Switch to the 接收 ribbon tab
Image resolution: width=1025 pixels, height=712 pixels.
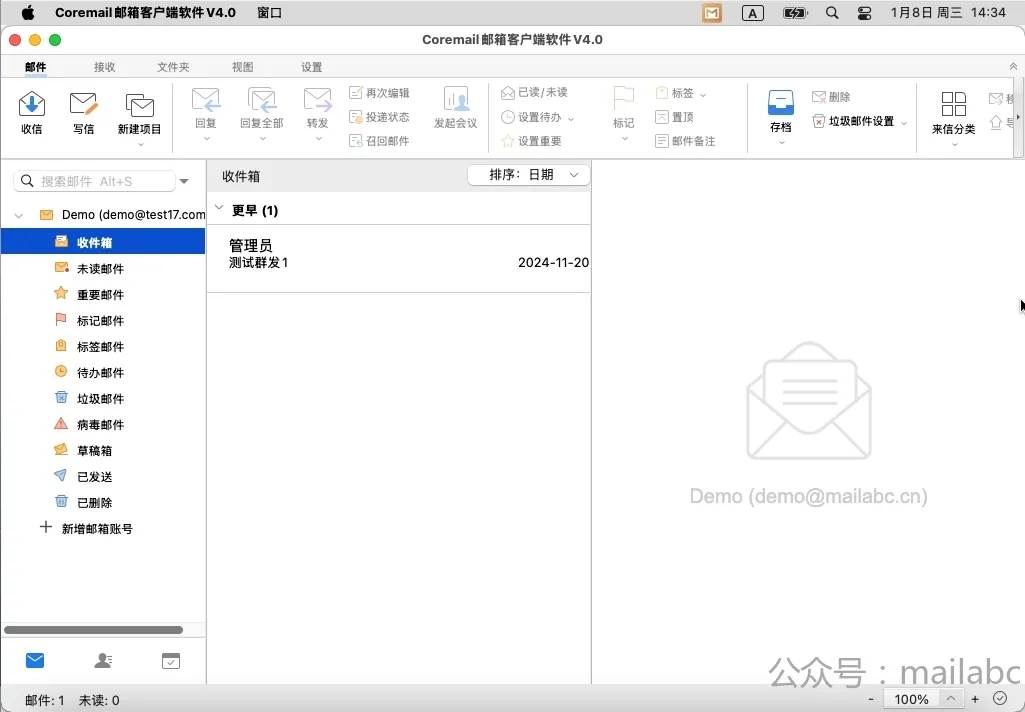pyautogui.click(x=105, y=67)
